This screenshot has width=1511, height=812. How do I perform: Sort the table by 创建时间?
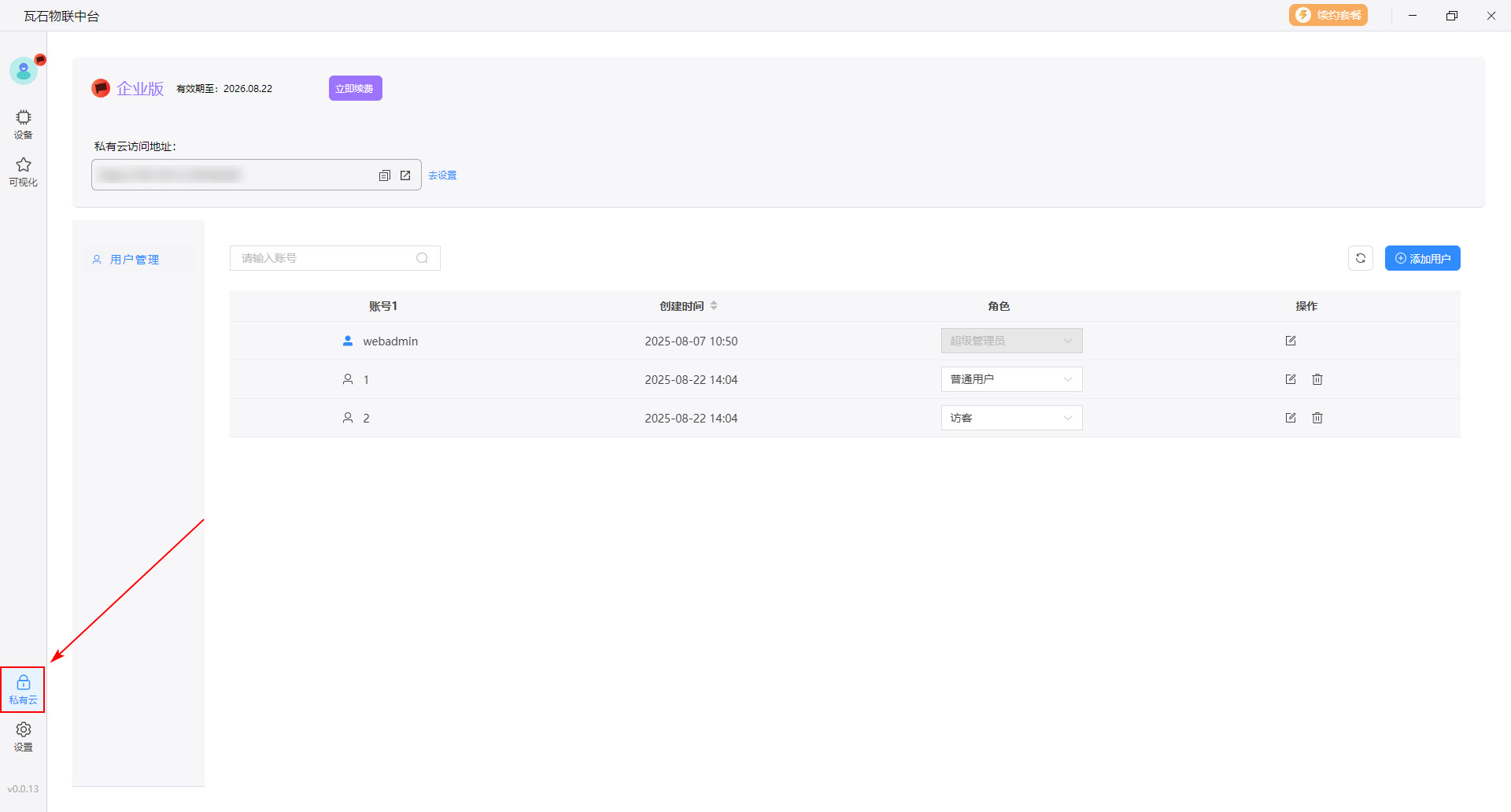pyautogui.click(x=713, y=305)
